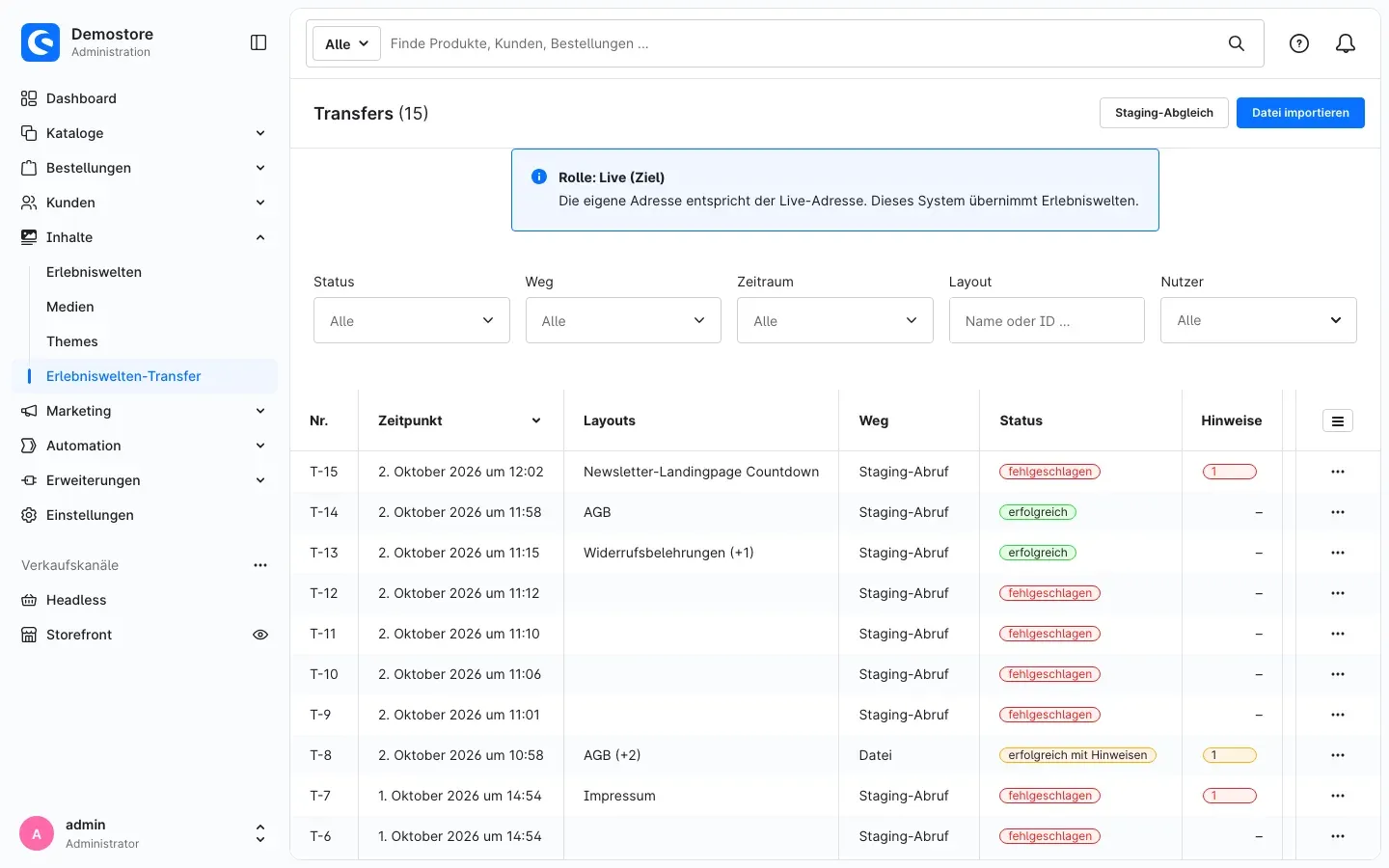Sort the table by the Zeitpunkt column
Screen dimensions: 1389x868
(460, 420)
